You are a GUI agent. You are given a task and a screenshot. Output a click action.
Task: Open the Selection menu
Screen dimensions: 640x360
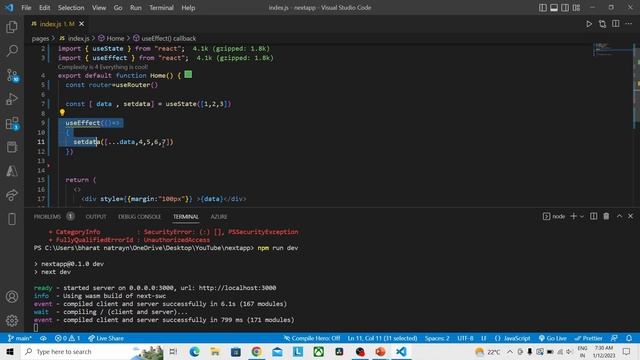coord(71,8)
